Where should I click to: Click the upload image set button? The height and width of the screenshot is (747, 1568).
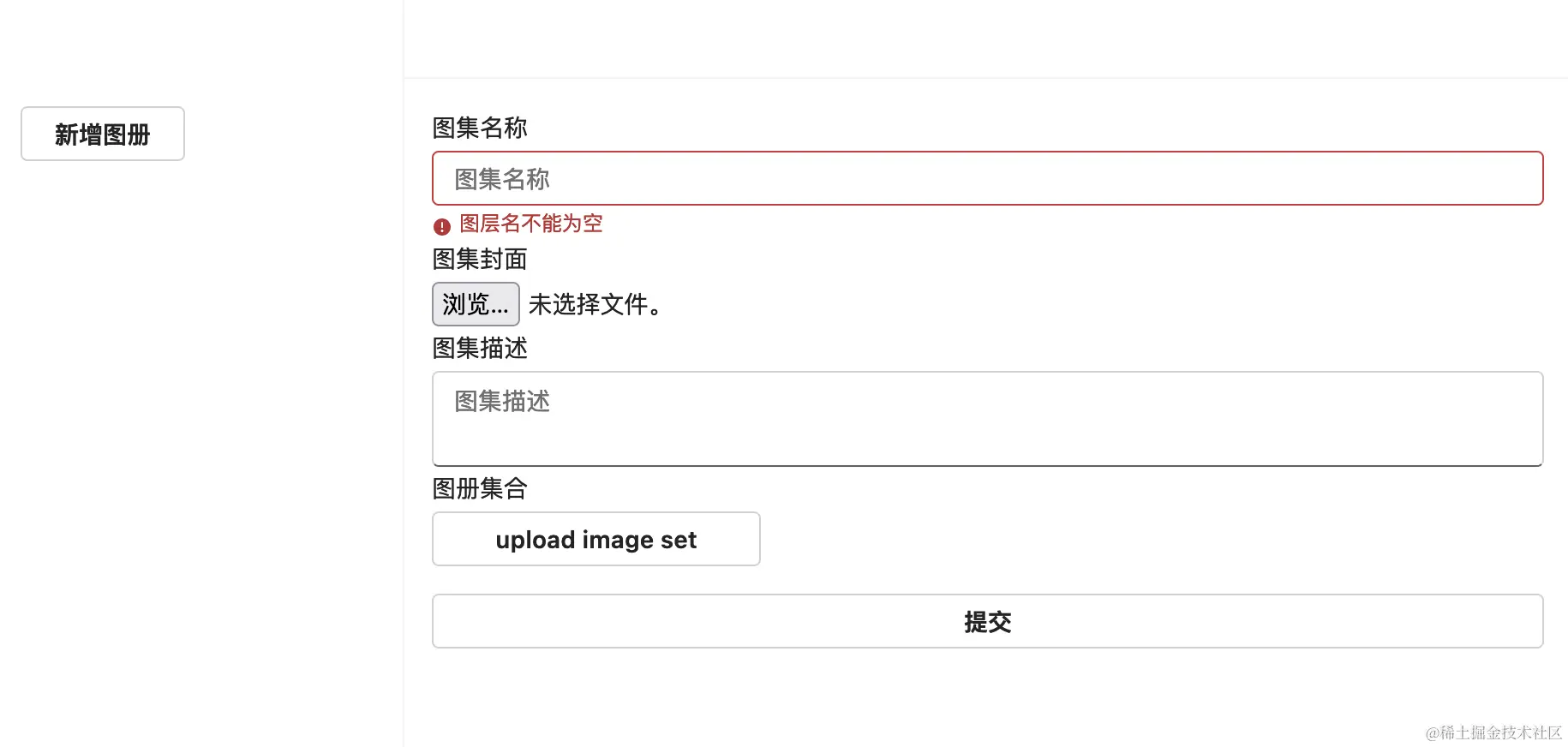[595, 539]
